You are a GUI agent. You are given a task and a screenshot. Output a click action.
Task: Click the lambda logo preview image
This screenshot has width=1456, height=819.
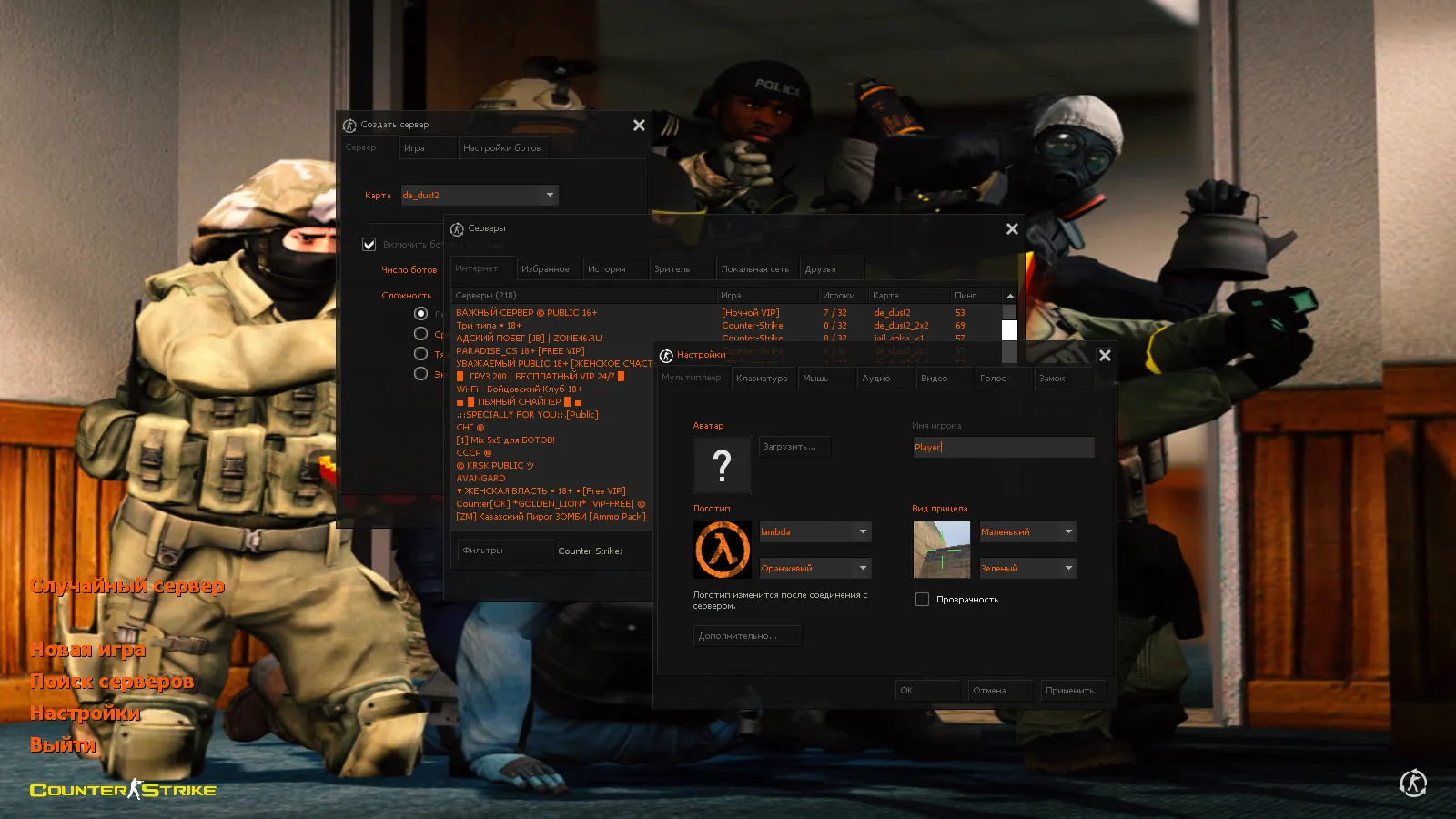coord(723,550)
